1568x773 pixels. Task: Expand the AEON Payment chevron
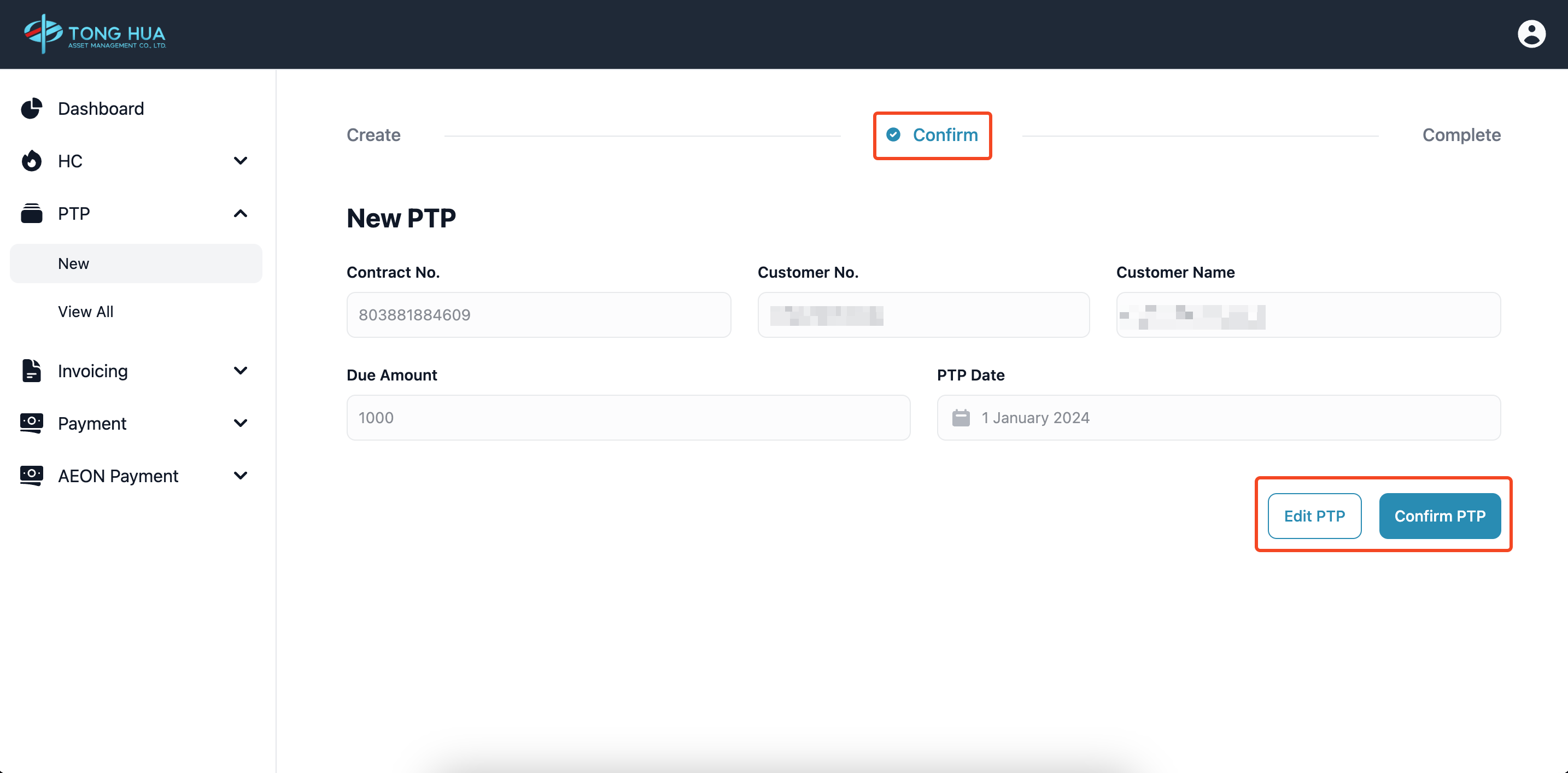241,476
